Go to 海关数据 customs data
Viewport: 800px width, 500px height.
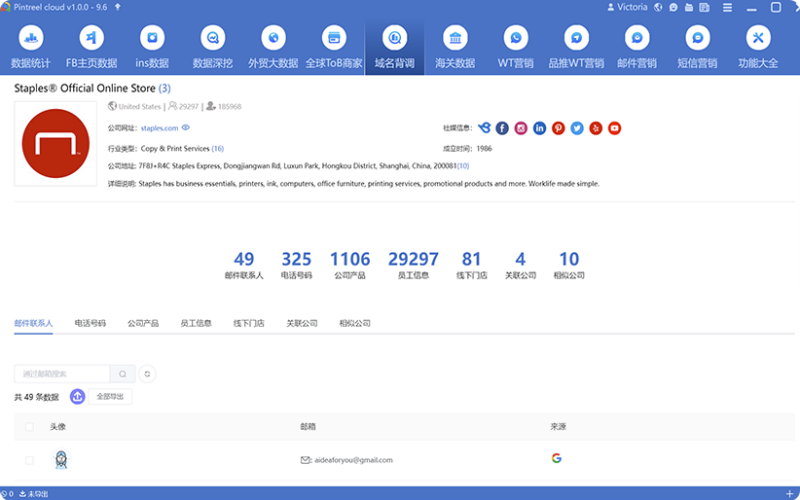455,47
